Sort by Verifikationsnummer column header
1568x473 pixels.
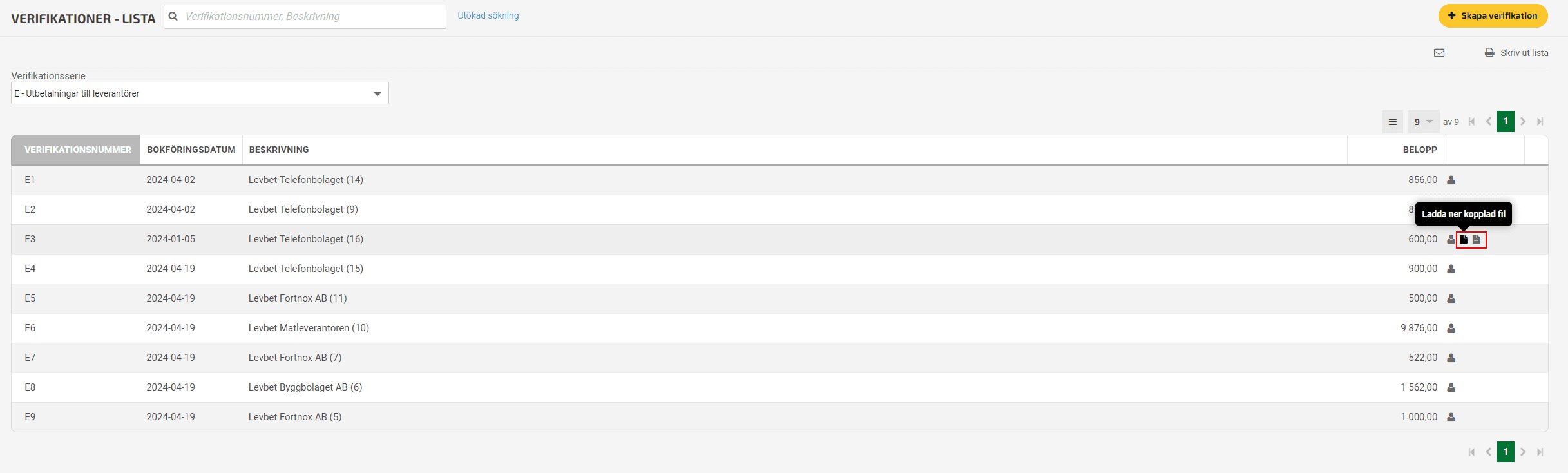point(78,150)
